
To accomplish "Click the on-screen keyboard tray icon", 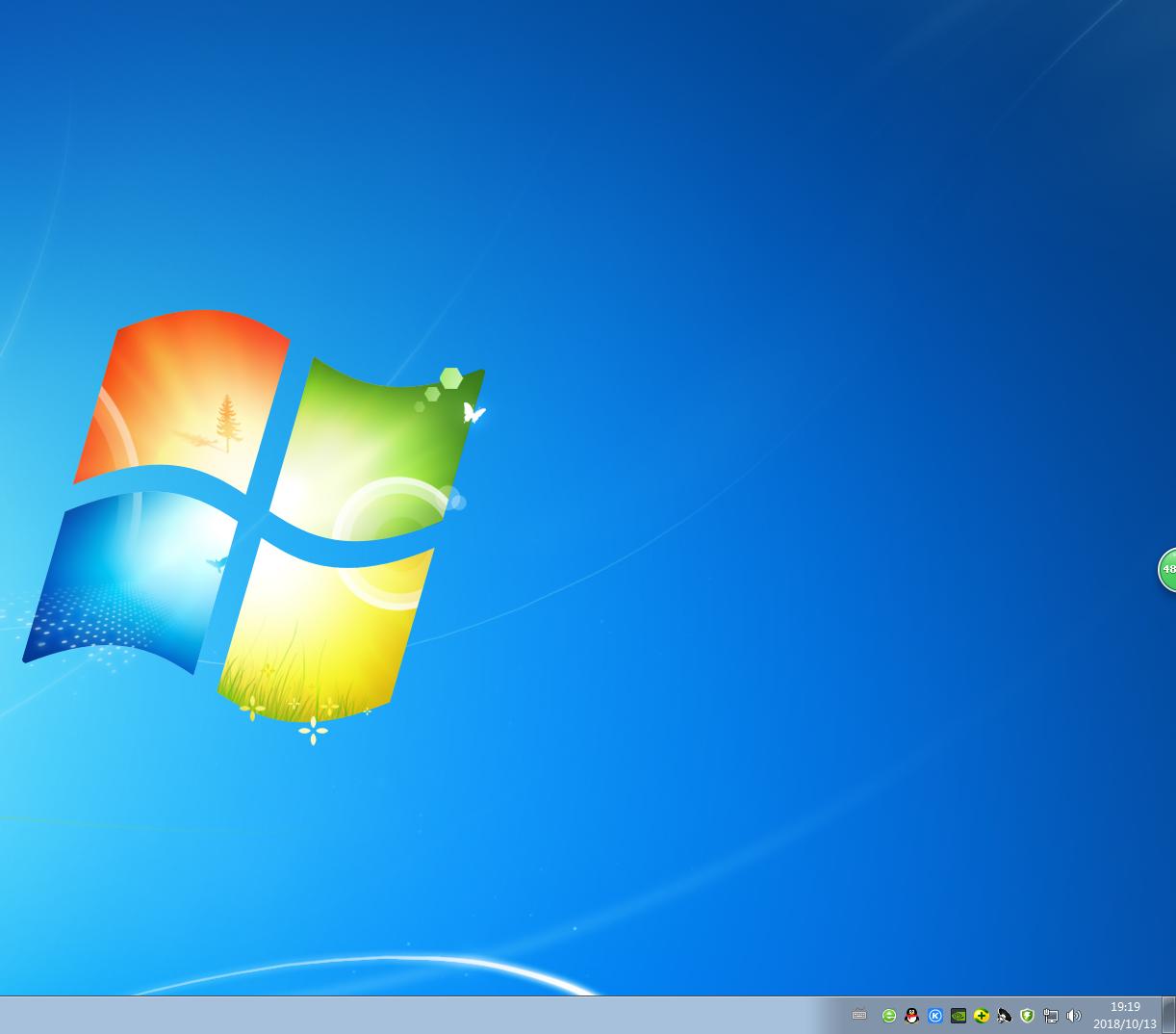I will (859, 1015).
